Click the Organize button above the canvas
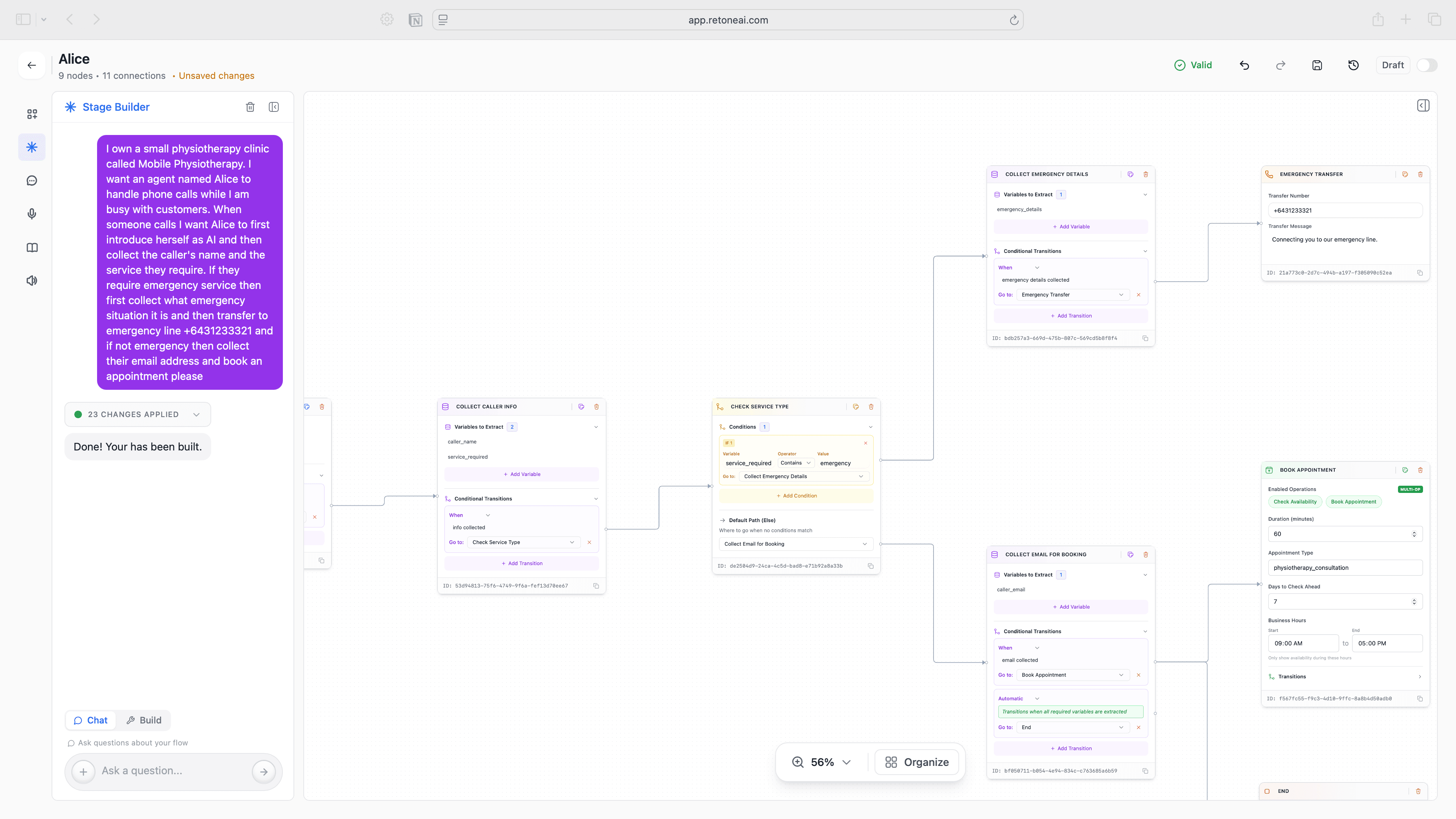 tap(917, 762)
